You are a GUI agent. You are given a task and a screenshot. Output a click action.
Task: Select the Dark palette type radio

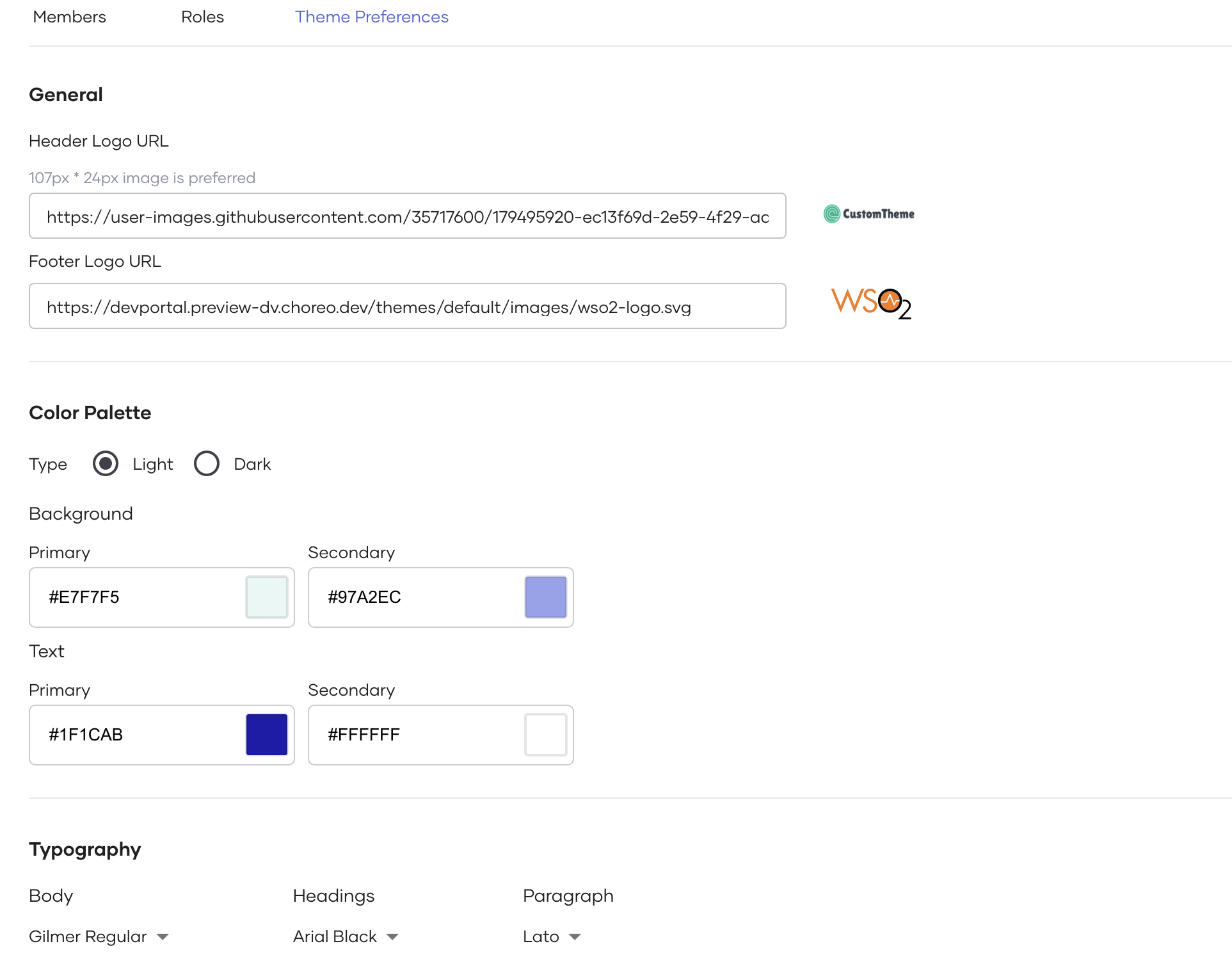tap(207, 463)
